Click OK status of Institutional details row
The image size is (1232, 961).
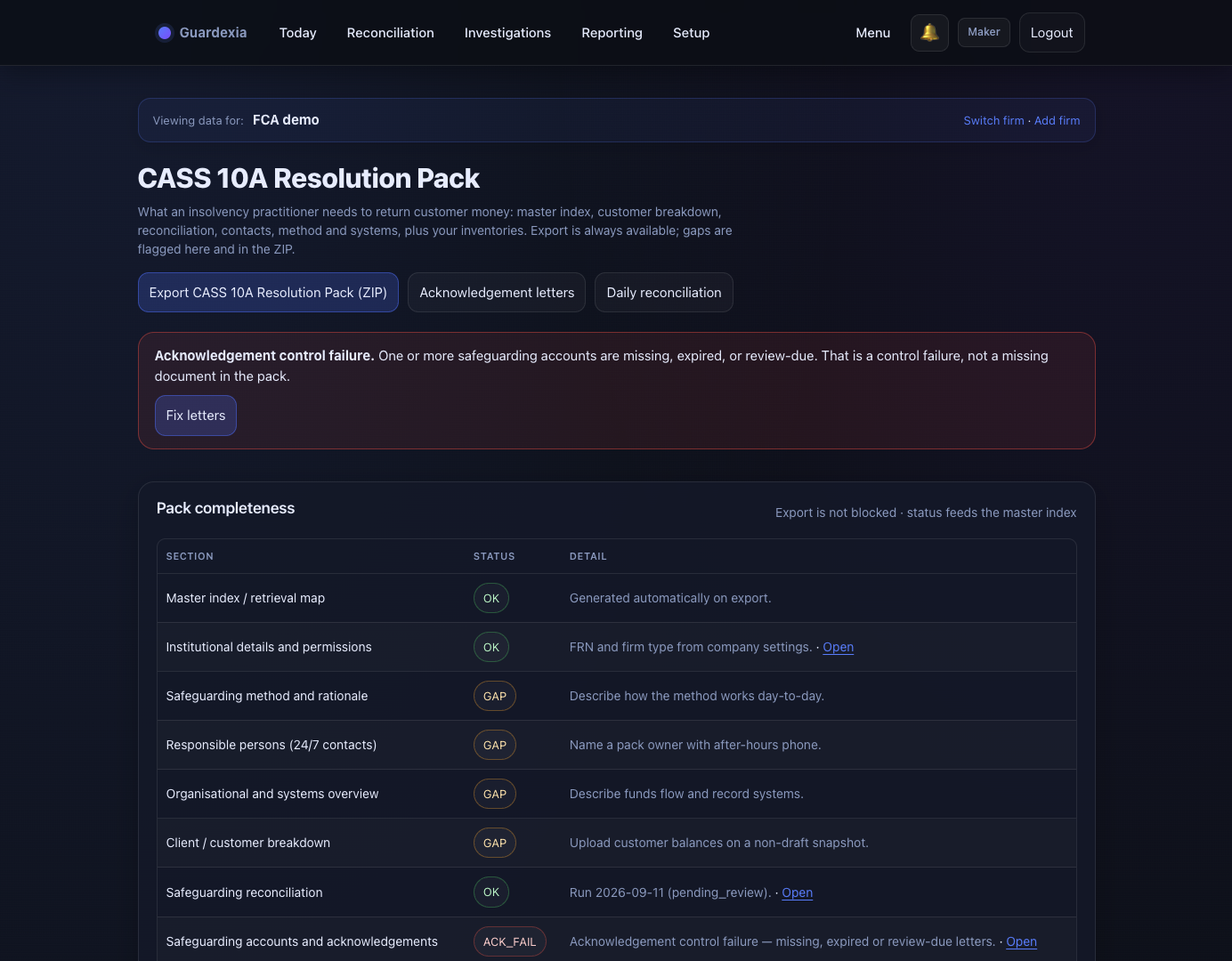click(x=491, y=647)
